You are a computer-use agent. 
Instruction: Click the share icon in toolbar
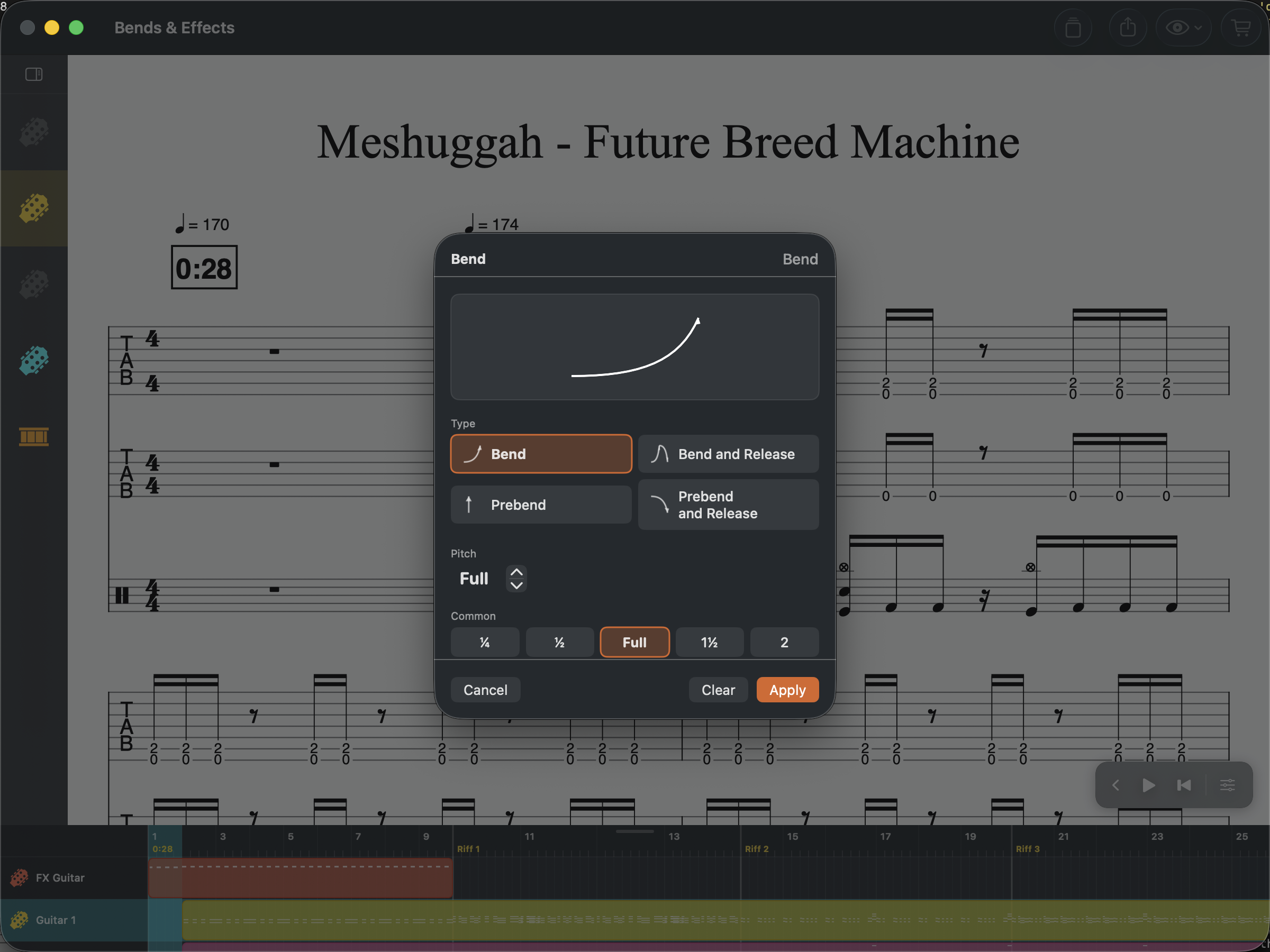click(x=1128, y=28)
